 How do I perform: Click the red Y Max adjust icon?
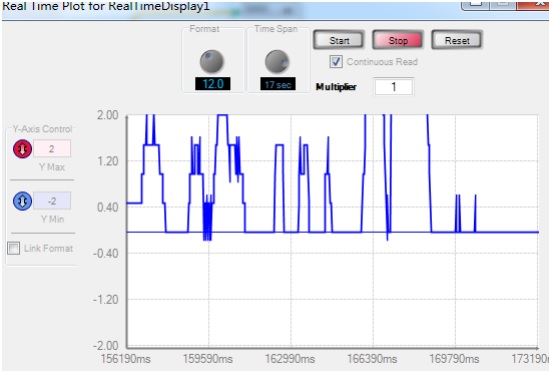[22, 149]
